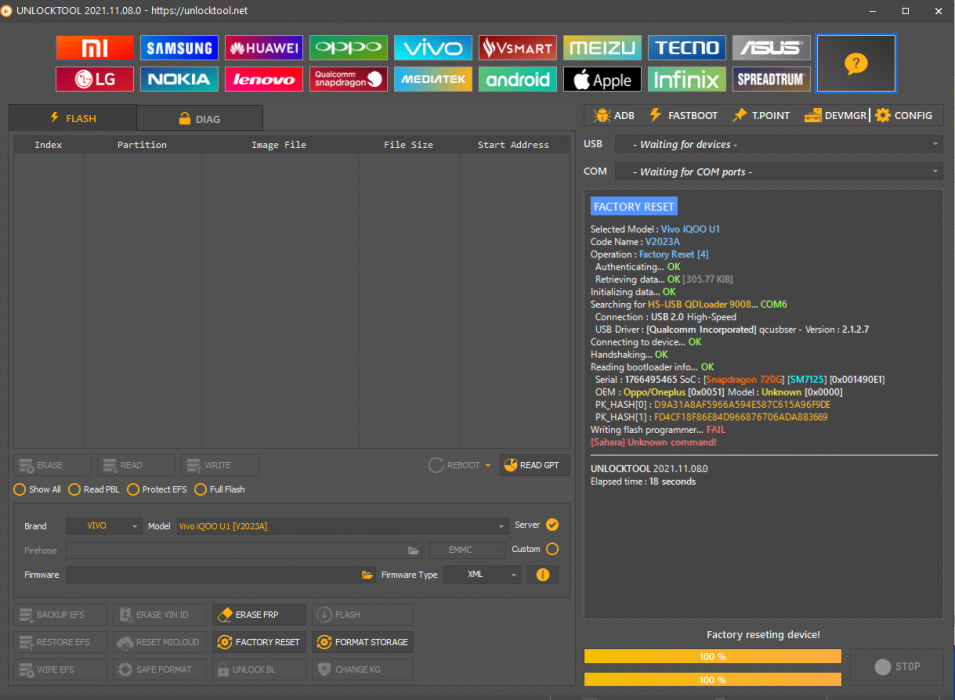
Task: Enable the Custom firehose option
Action: [x=552, y=549]
